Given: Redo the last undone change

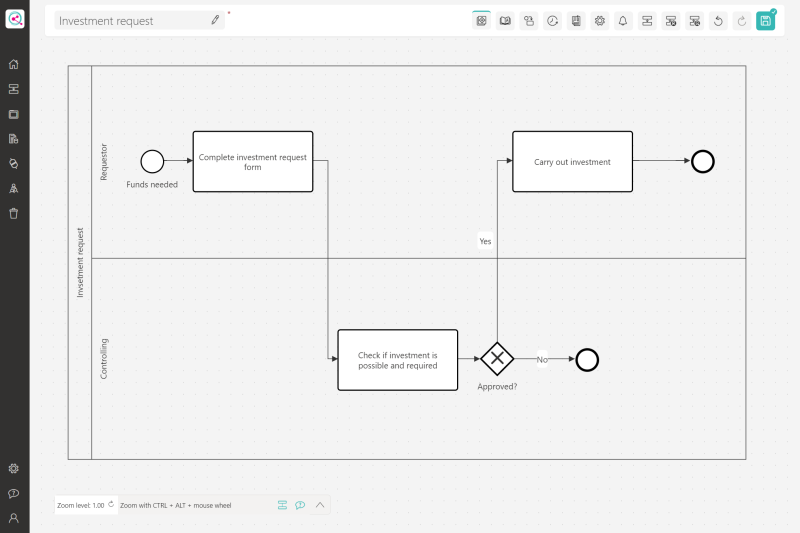Looking at the screenshot, I should click(x=742, y=21).
